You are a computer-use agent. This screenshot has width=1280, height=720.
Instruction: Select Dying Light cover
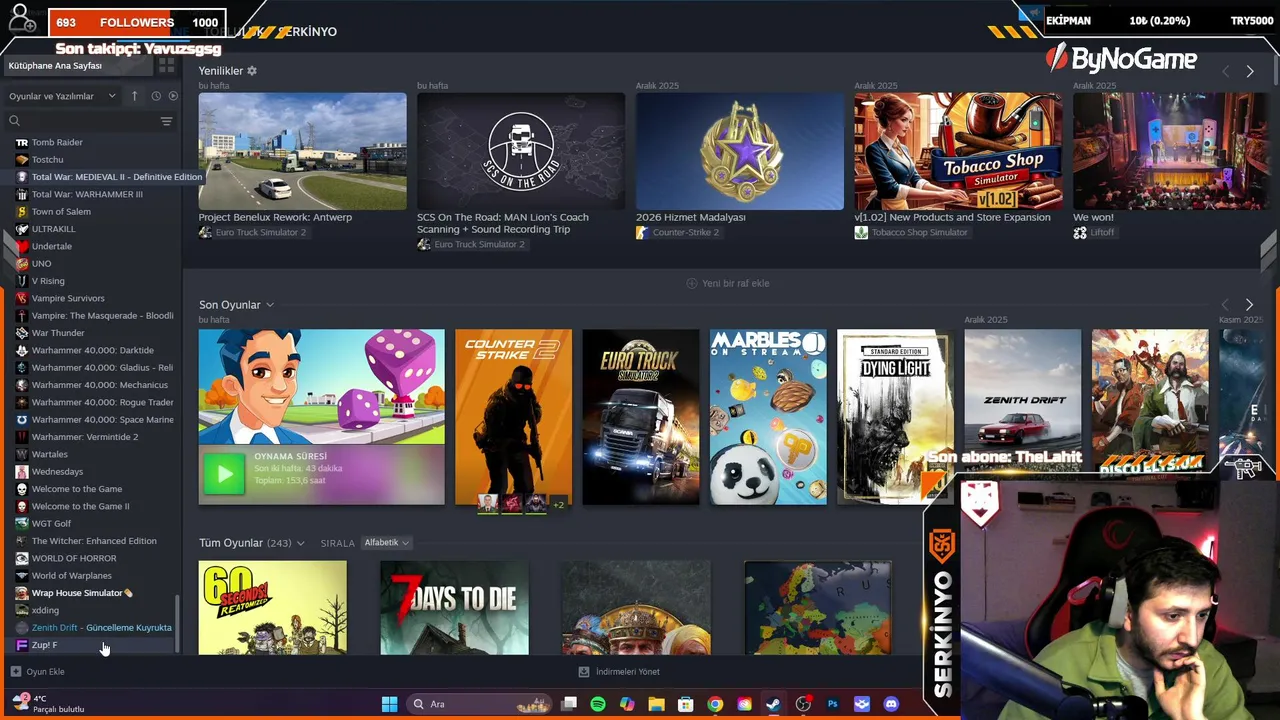(x=895, y=417)
